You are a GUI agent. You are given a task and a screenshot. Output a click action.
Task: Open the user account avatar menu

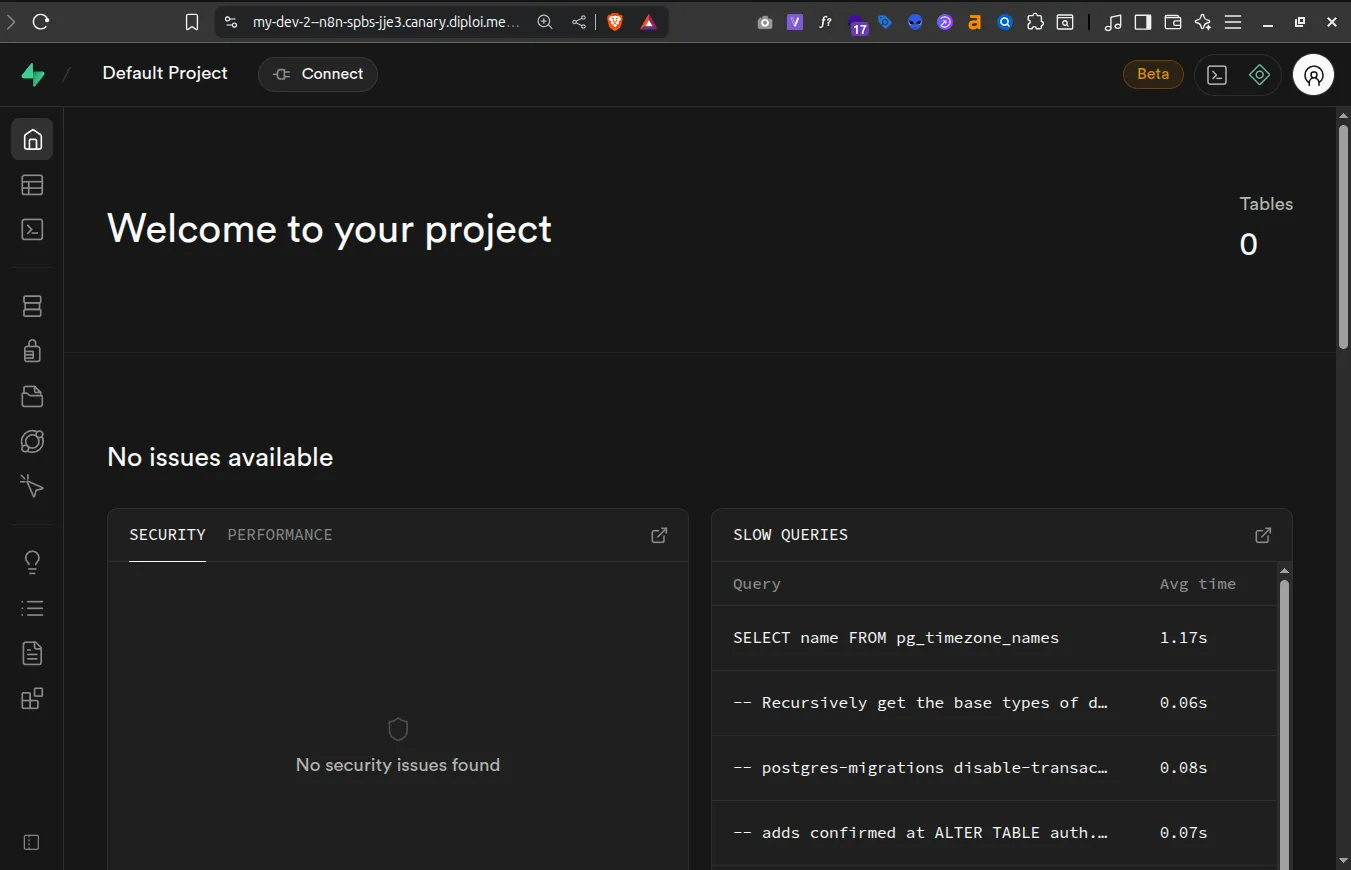(x=1313, y=75)
